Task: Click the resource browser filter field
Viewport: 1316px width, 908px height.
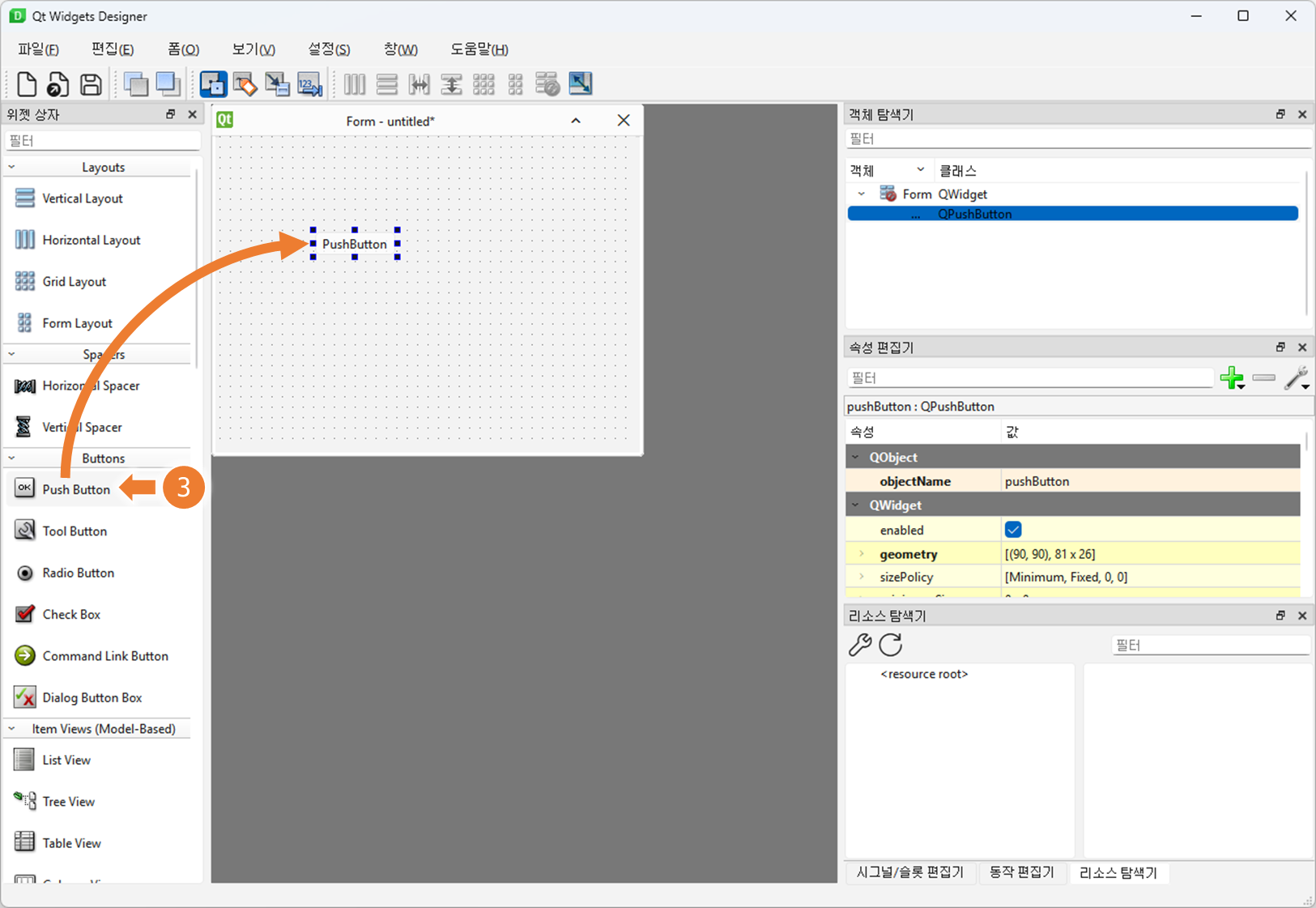Action: 1211,646
